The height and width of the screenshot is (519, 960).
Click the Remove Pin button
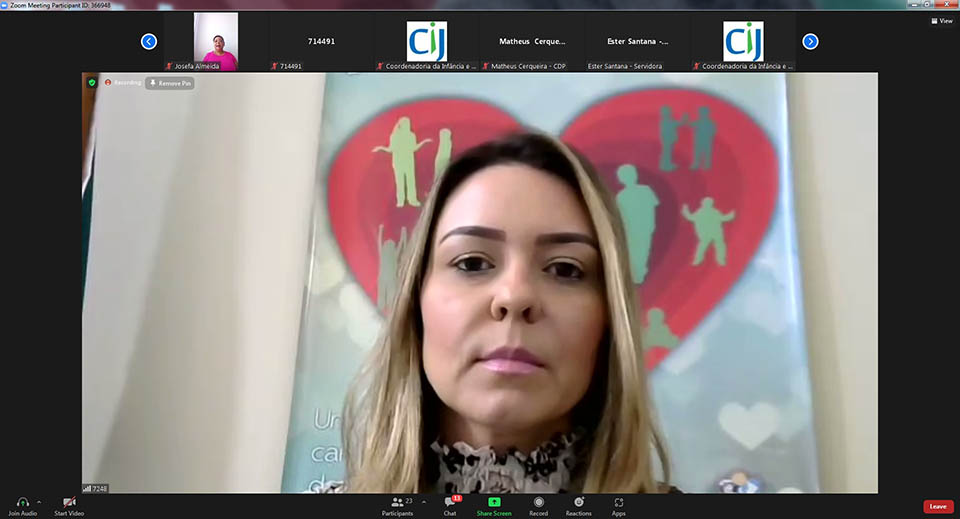click(170, 83)
